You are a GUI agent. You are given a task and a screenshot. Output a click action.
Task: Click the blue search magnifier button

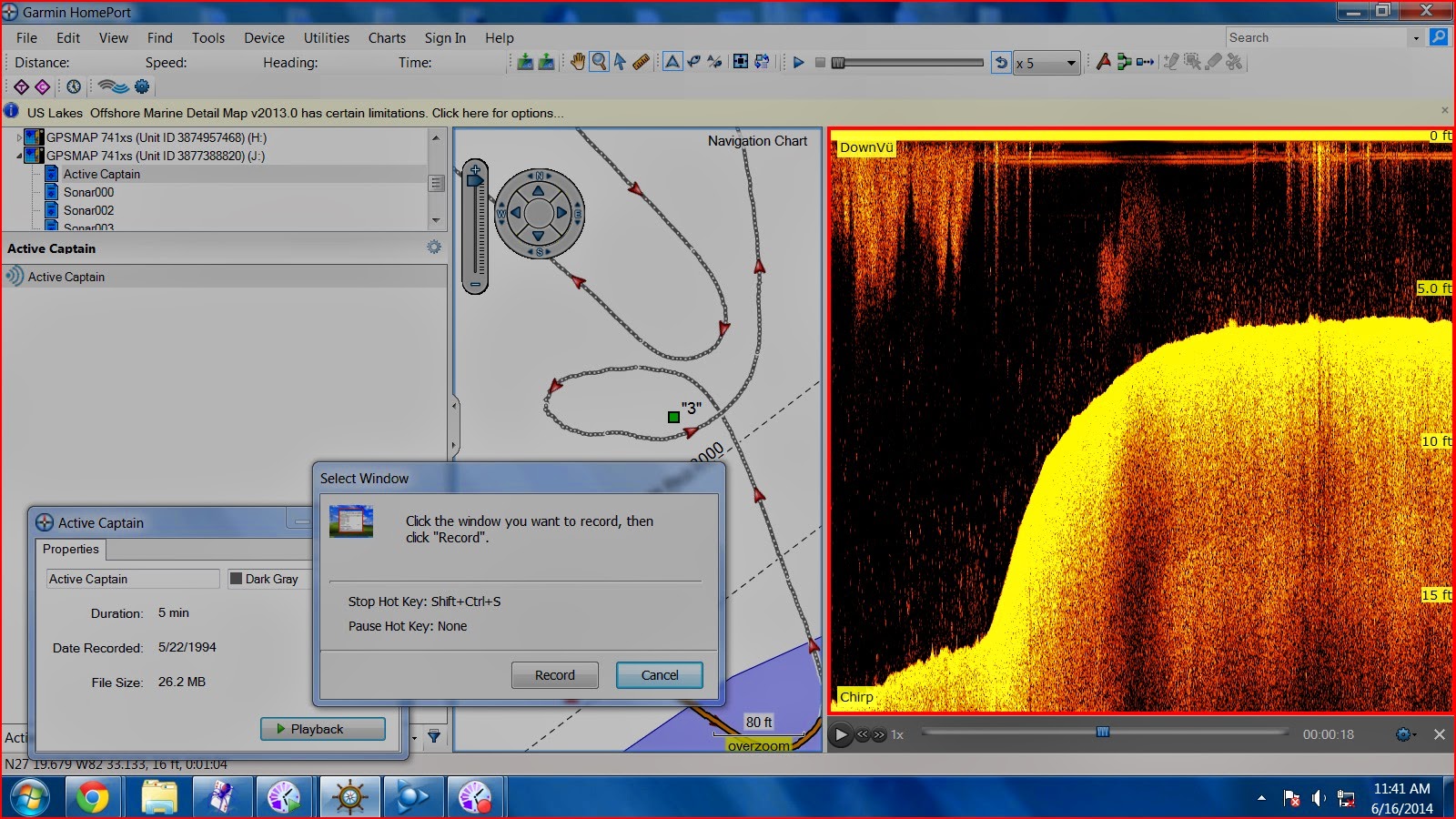click(x=1439, y=37)
